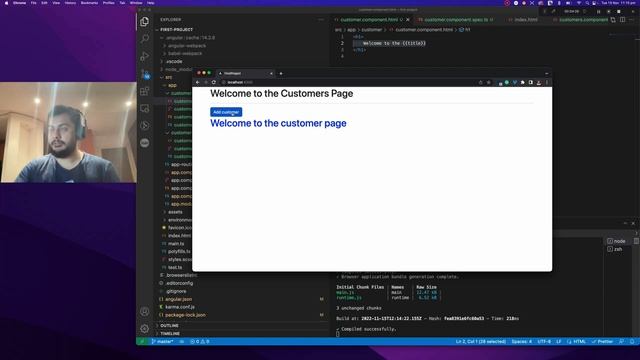Click the Prettier status bar item
640x360 pixels.
click(602, 342)
